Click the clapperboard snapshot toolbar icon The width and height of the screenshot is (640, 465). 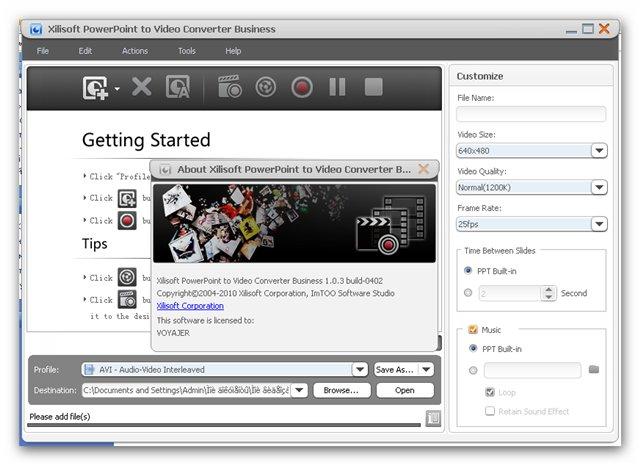coord(229,87)
